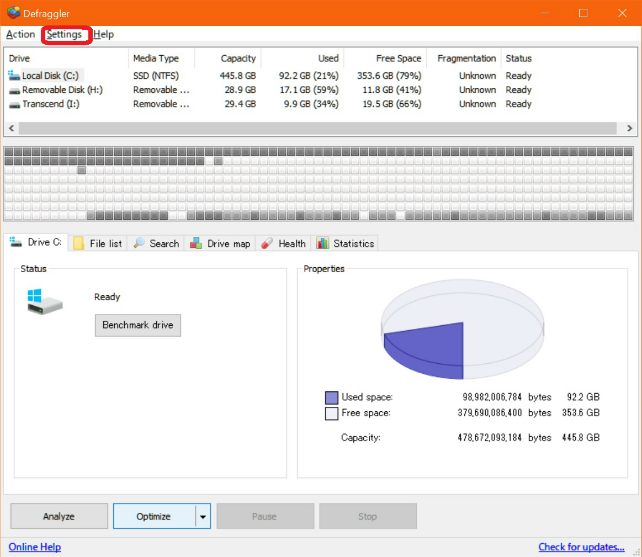Click the 28.9 GB capacity cell

click(x=240, y=90)
